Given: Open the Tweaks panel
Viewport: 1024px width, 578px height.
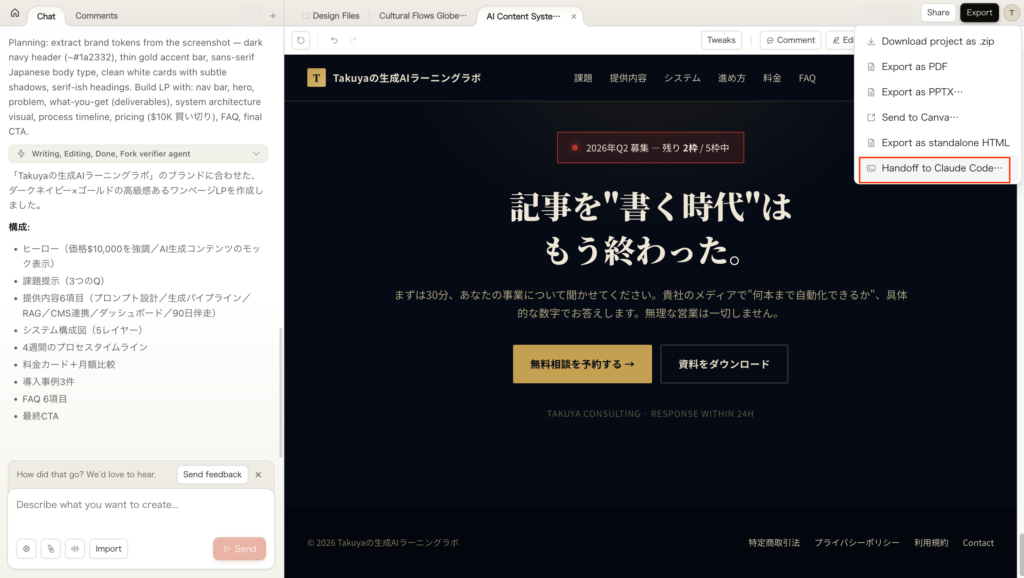Looking at the screenshot, I should (721, 40).
